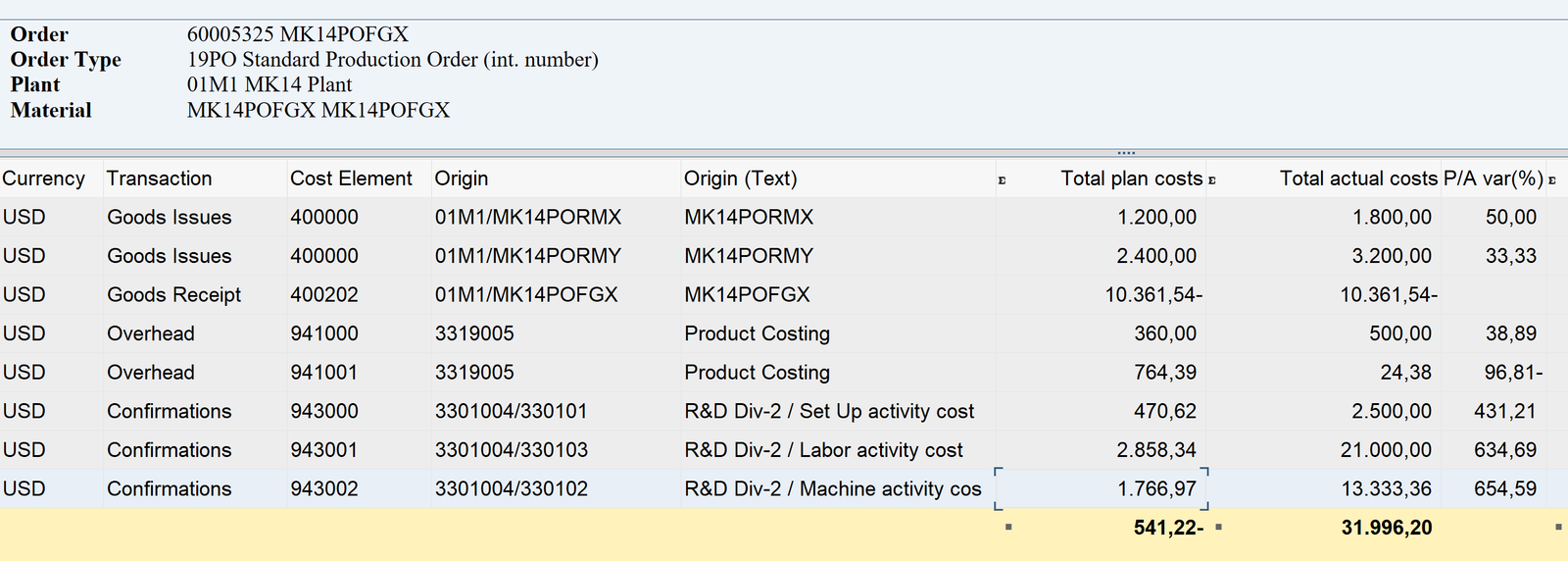Click origin cell 01M1/MK14PORMX
This screenshot has height=561, width=1568.
click(x=528, y=217)
